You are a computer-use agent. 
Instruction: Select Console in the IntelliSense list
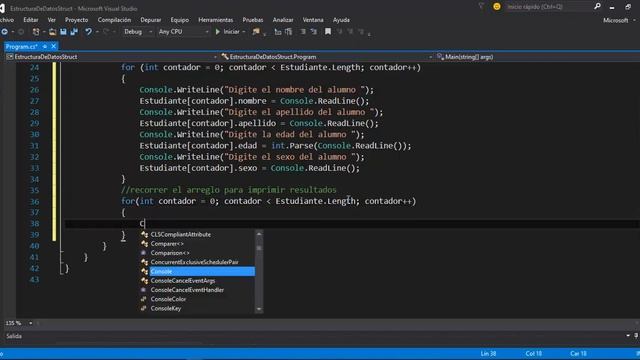point(202,271)
